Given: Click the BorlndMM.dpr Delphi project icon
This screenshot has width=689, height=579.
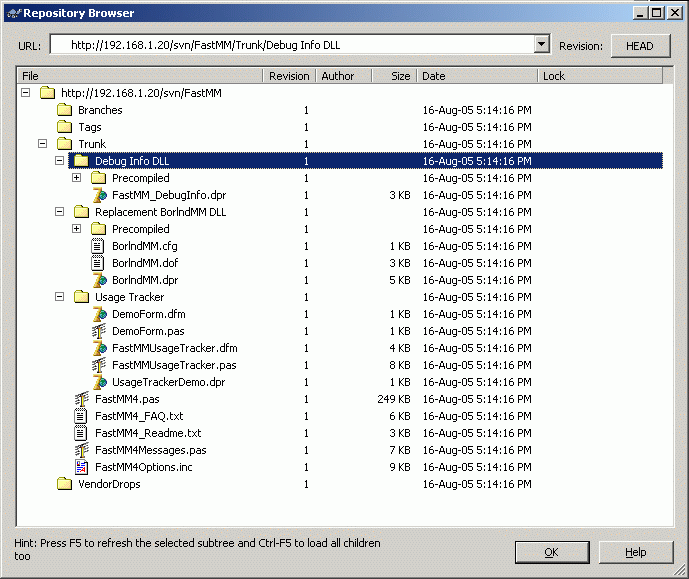Looking at the screenshot, I should click(x=99, y=280).
